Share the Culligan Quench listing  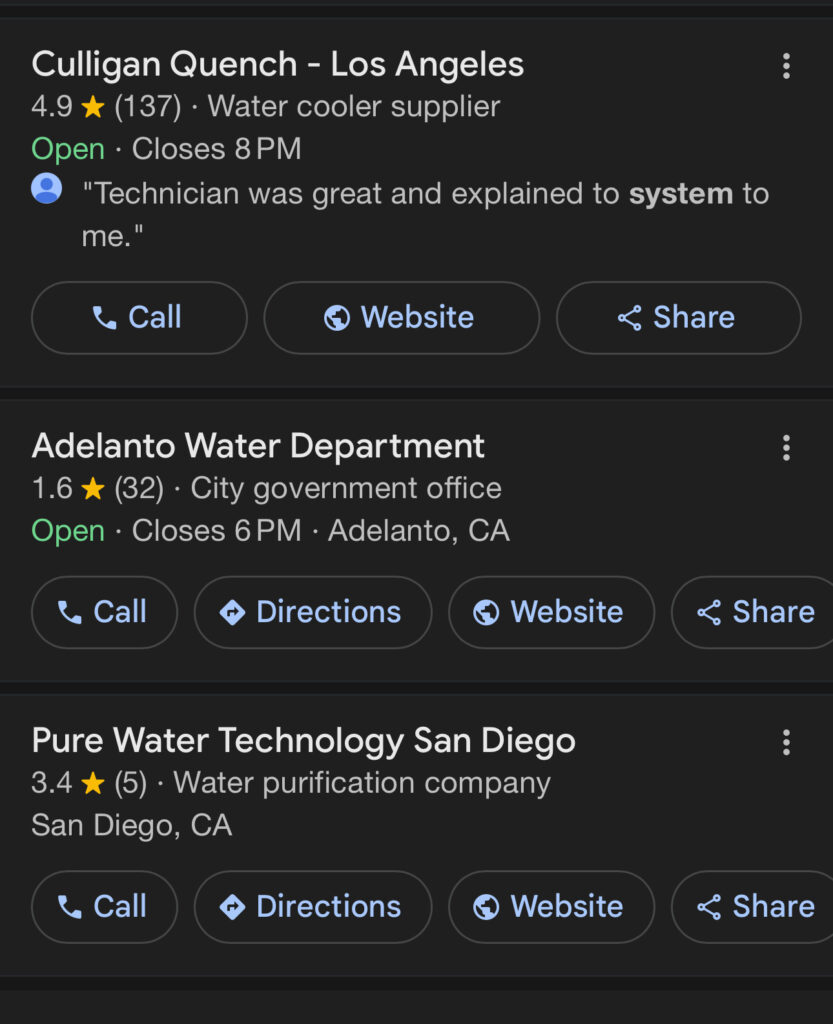click(678, 318)
